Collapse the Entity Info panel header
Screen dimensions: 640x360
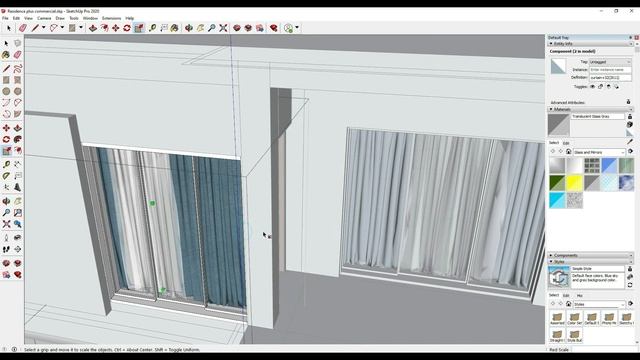pyautogui.click(x=590, y=44)
